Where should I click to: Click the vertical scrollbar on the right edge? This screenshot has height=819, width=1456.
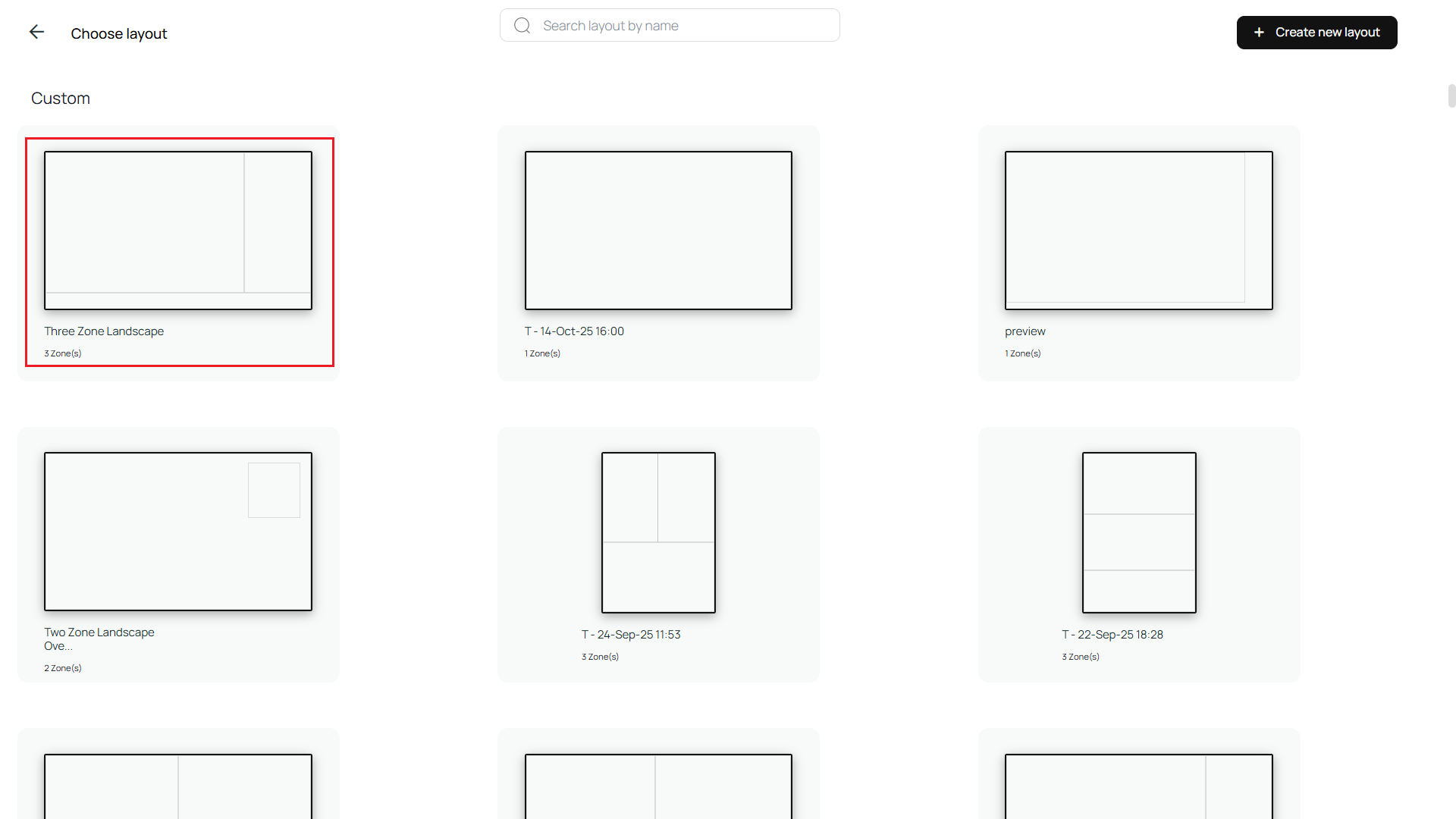tap(1451, 96)
